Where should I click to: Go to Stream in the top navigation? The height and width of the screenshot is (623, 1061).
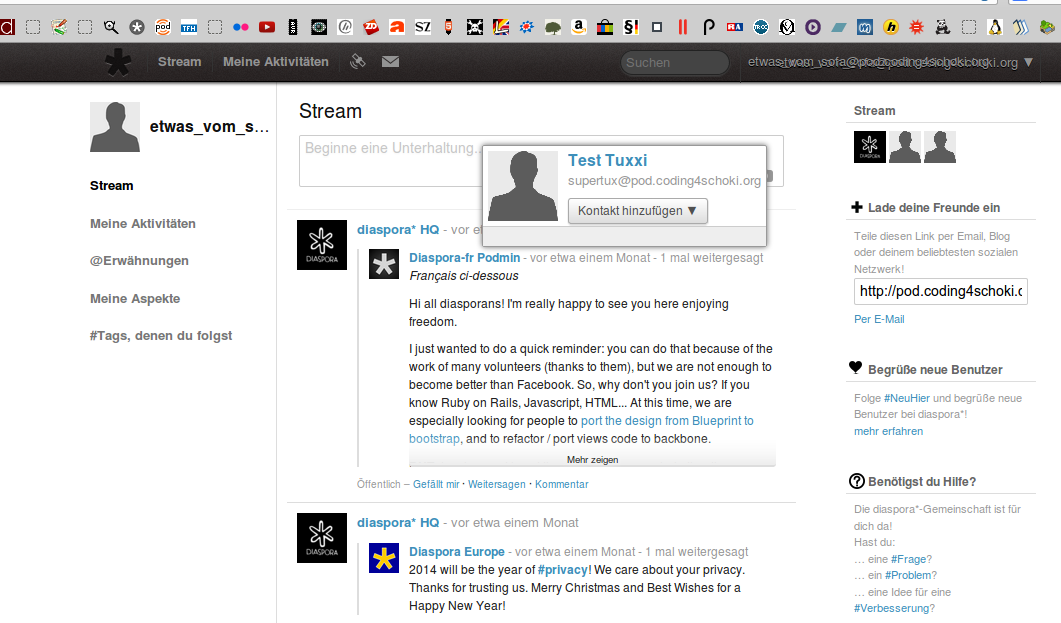(x=179, y=62)
